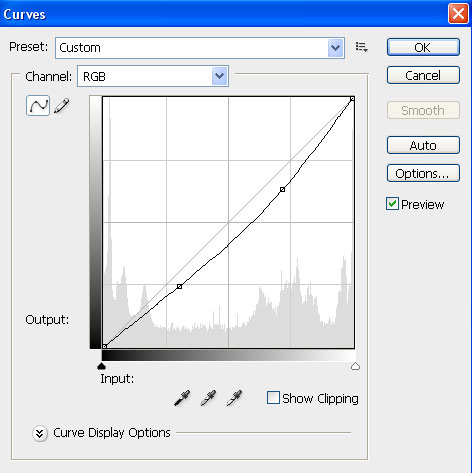Enable Show Clipping checkbox
The width and height of the screenshot is (472, 473).
[273, 398]
